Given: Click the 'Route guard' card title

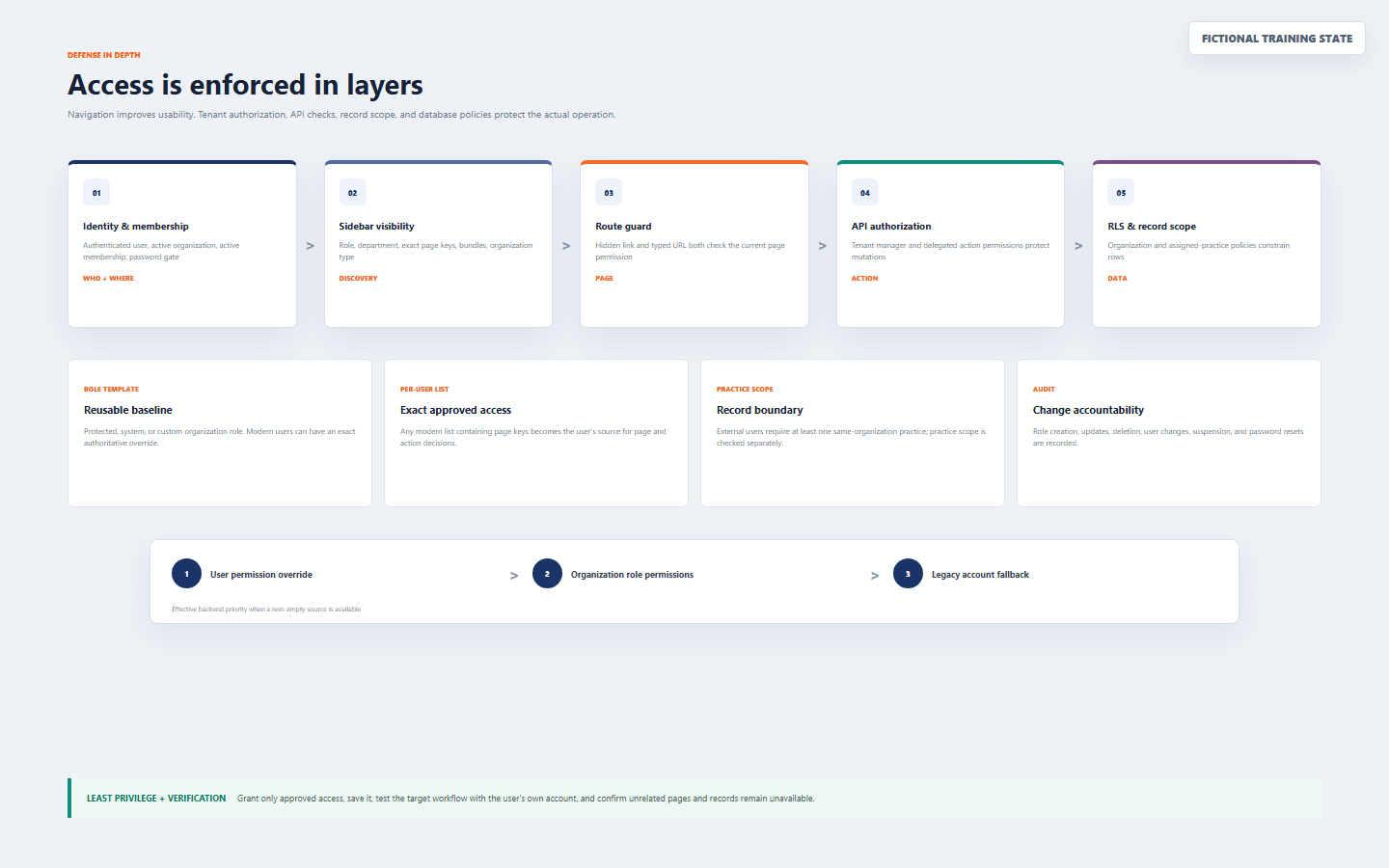Looking at the screenshot, I should (x=623, y=227).
